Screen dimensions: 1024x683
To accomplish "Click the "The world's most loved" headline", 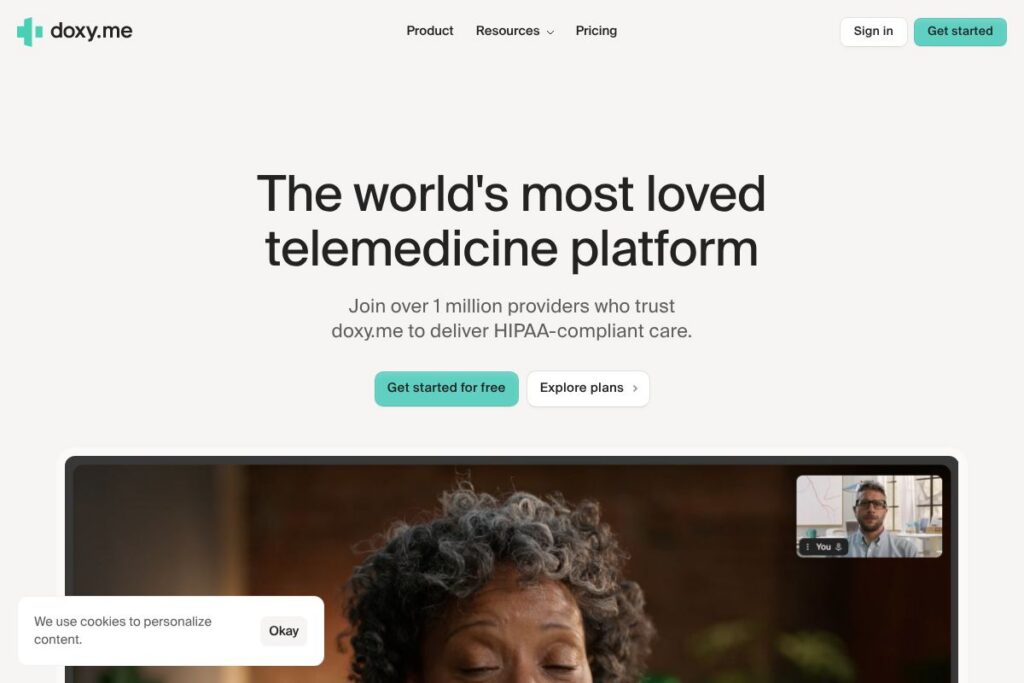I will (511, 194).
